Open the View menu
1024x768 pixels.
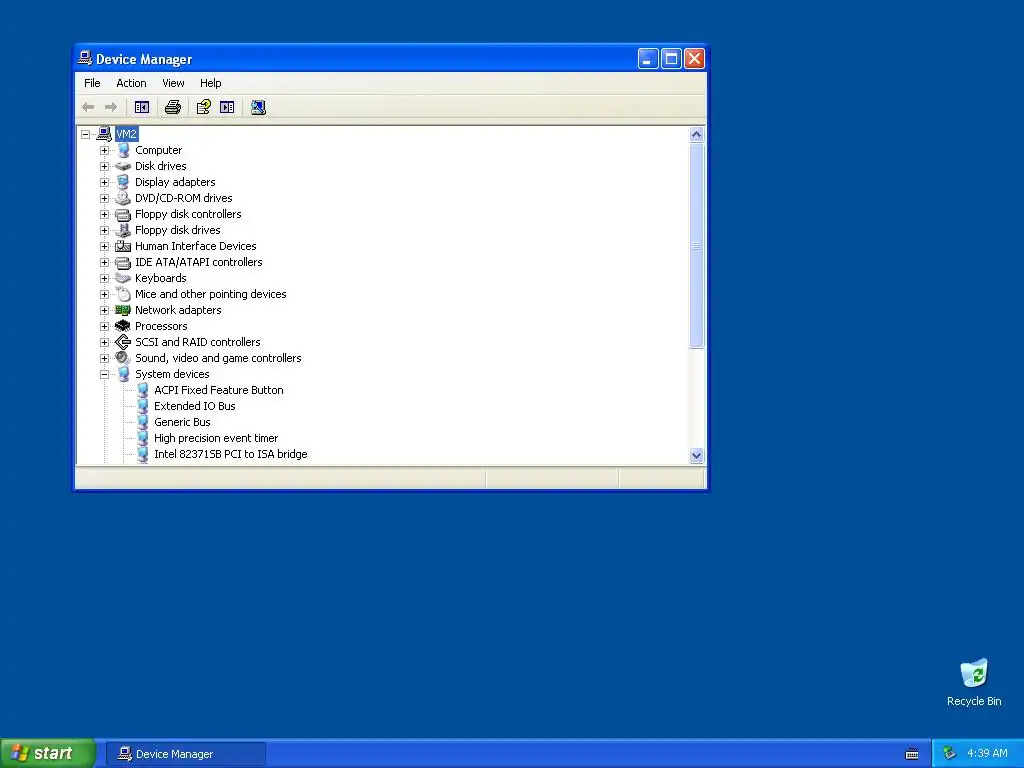point(173,83)
